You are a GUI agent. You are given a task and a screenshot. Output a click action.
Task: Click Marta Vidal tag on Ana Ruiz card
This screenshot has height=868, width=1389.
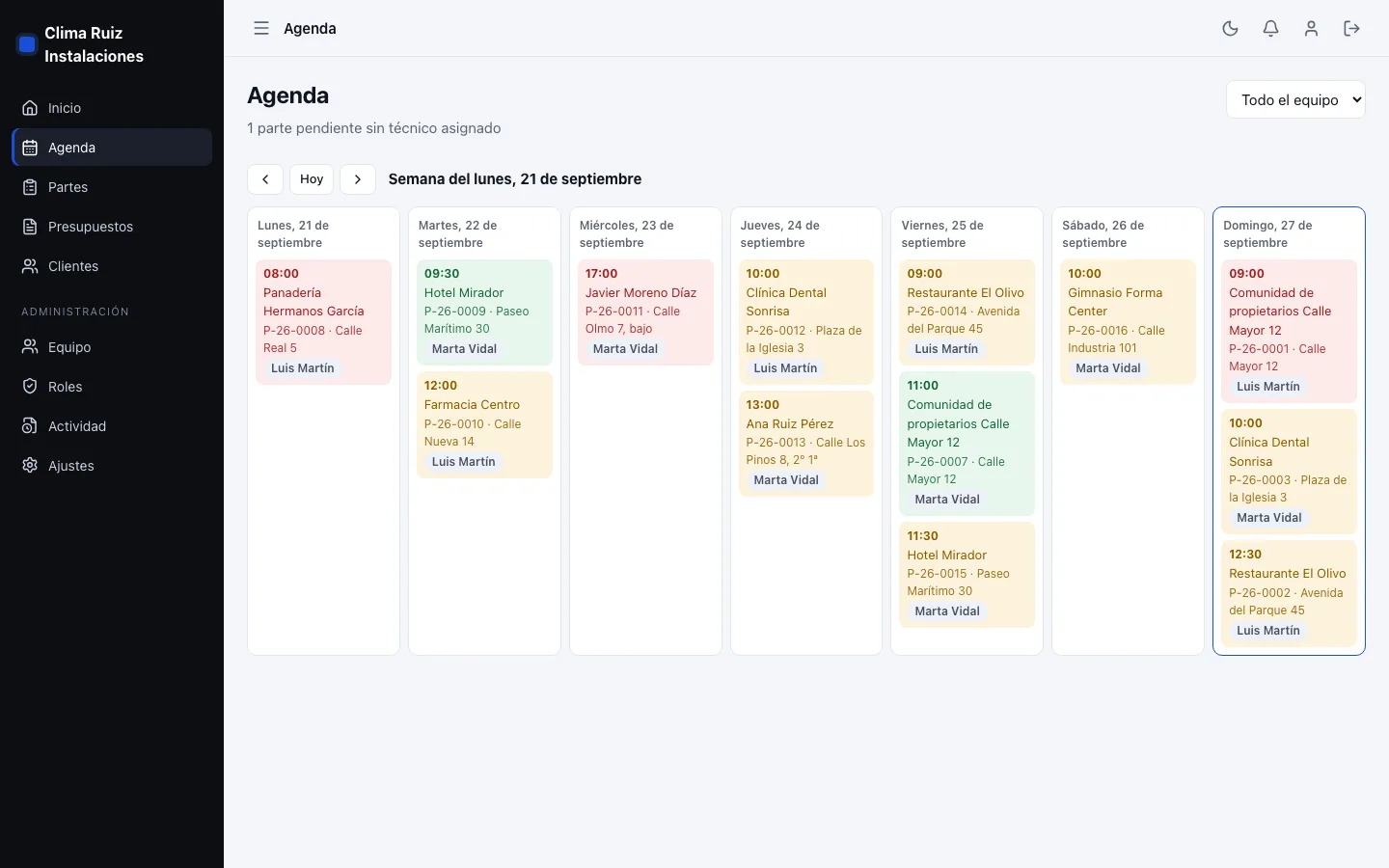[x=786, y=480]
